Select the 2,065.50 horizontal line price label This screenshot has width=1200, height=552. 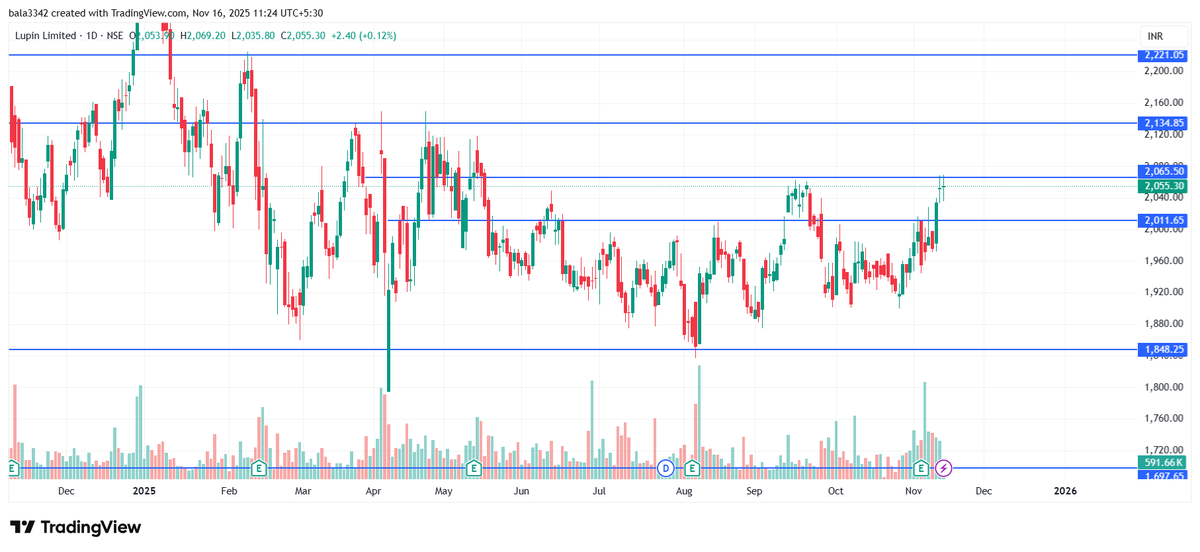pos(1163,172)
